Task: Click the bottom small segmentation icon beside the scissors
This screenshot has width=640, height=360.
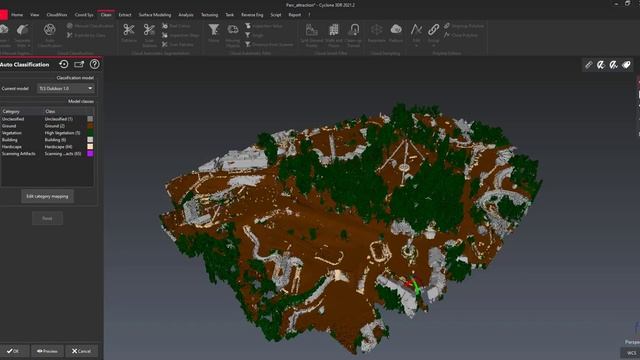Action: 165,44
